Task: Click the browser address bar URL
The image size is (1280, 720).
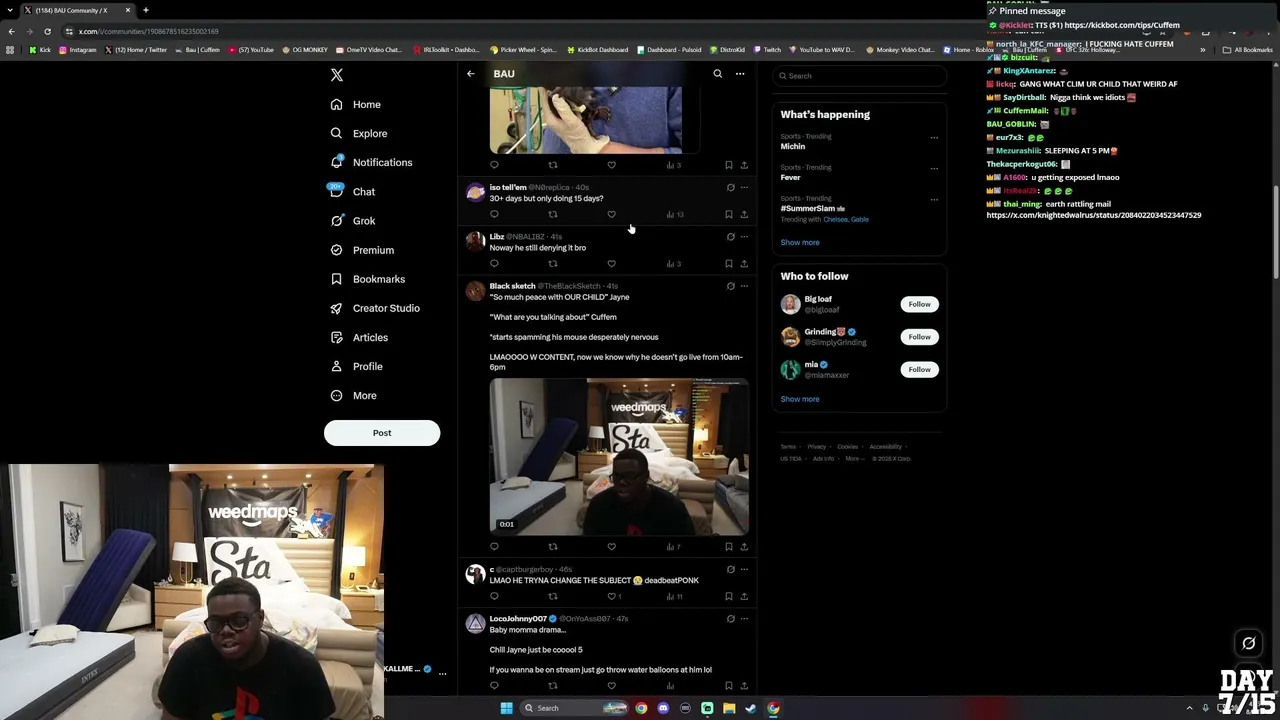Action: click(149, 31)
